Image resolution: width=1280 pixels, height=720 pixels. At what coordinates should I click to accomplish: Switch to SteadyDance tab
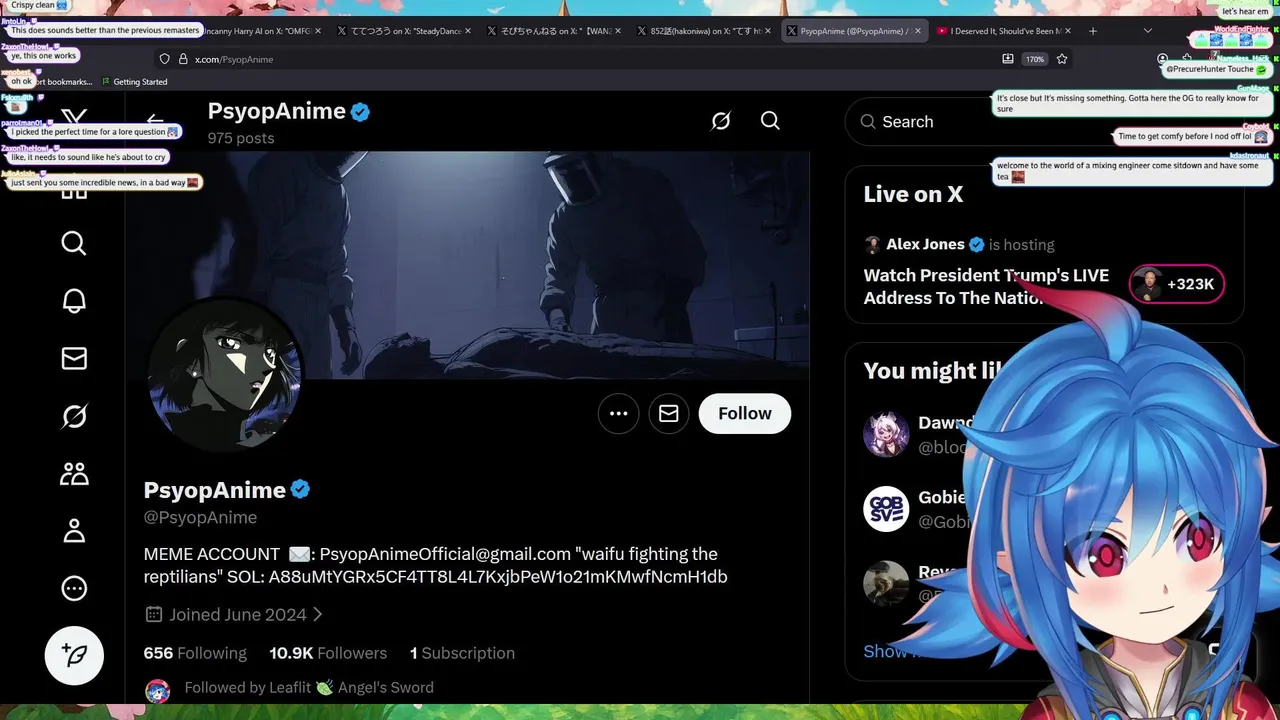point(404,31)
